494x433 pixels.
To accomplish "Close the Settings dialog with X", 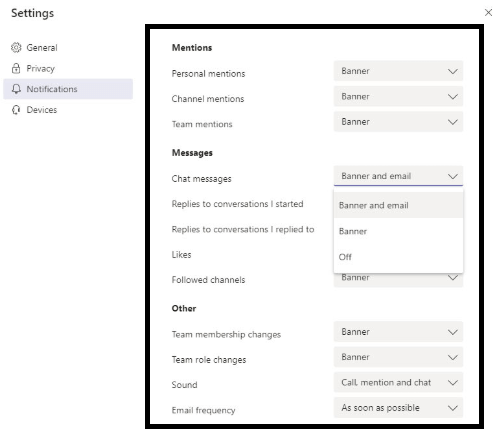I will coord(488,13).
